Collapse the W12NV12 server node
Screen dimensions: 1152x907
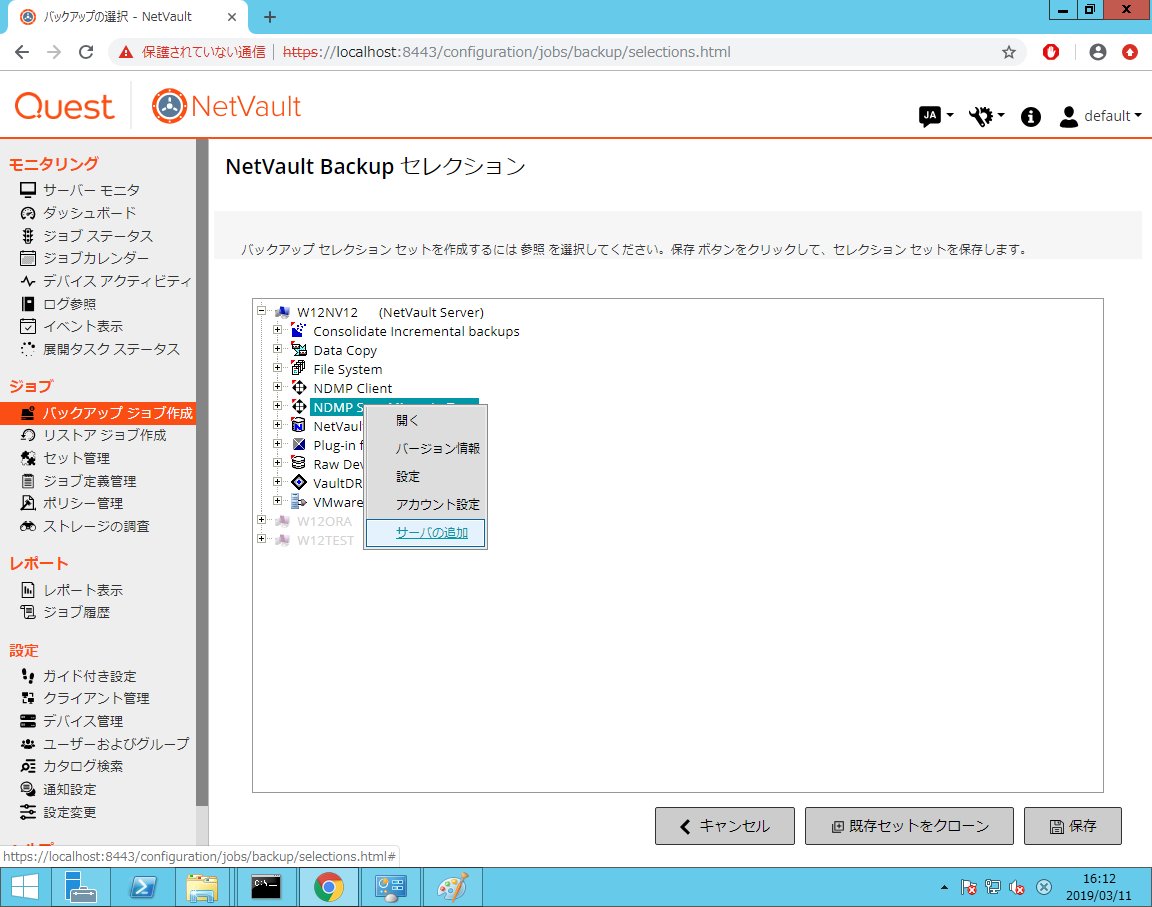pos(262,311)
